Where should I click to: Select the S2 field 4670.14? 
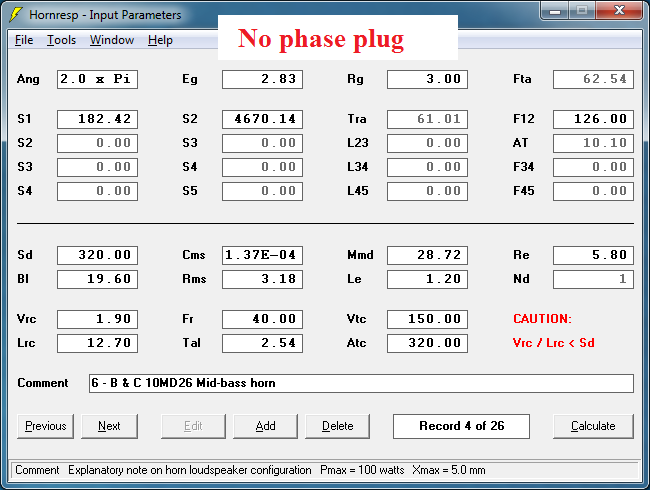262,119
